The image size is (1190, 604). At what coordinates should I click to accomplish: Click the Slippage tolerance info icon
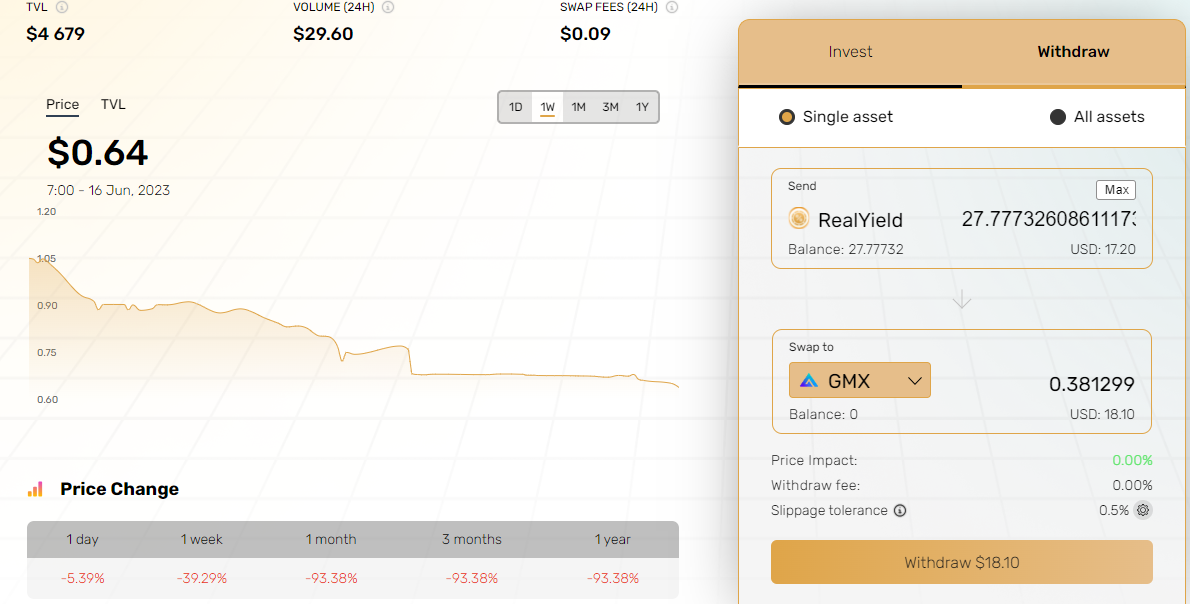(x=899, y=511)
